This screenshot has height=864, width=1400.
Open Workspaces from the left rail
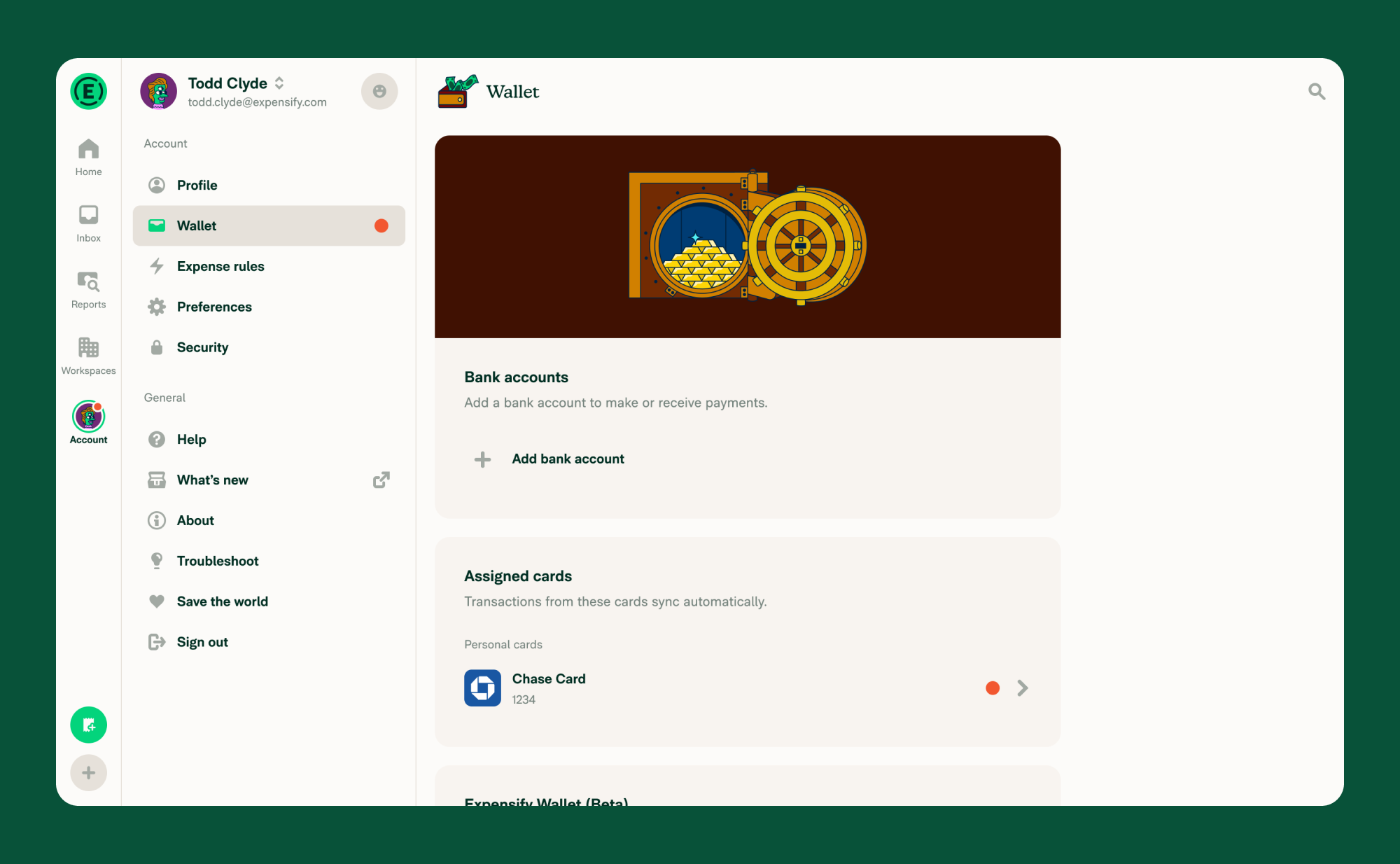[88, 356]
